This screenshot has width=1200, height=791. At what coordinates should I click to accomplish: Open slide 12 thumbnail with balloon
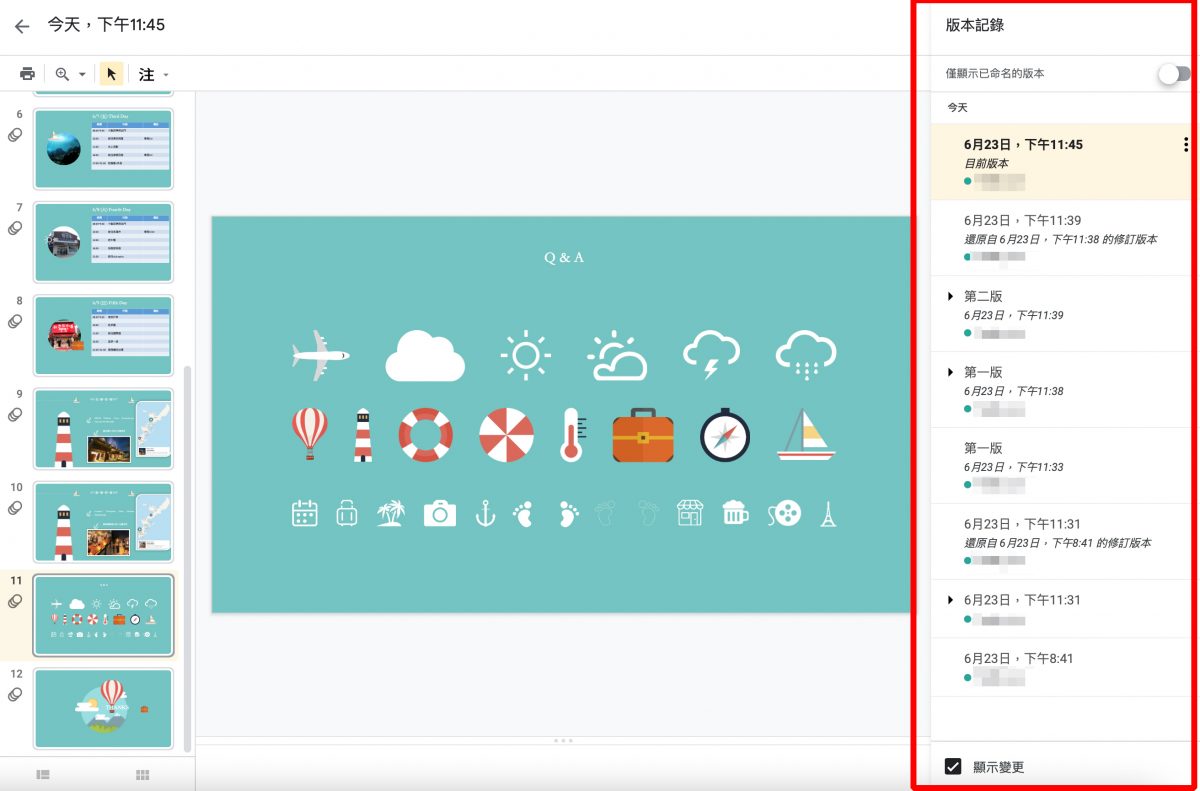103,708
